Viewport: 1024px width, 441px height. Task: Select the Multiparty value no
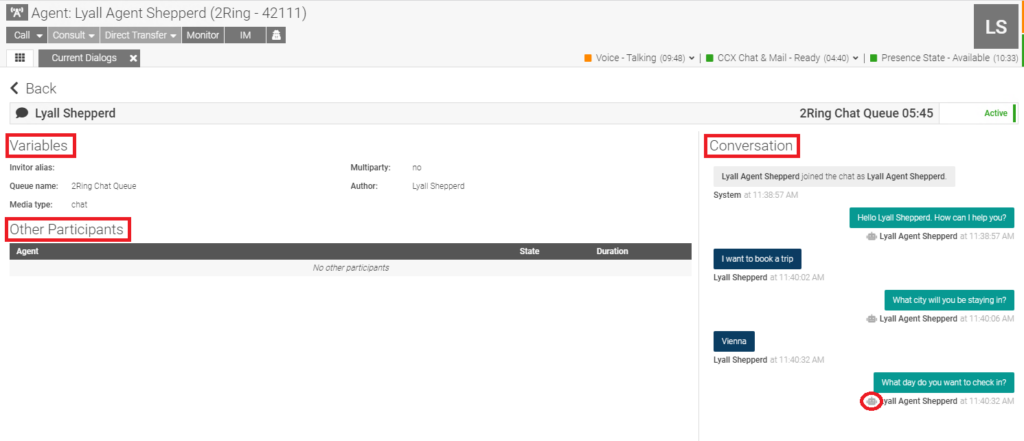[x=417, y=168]
